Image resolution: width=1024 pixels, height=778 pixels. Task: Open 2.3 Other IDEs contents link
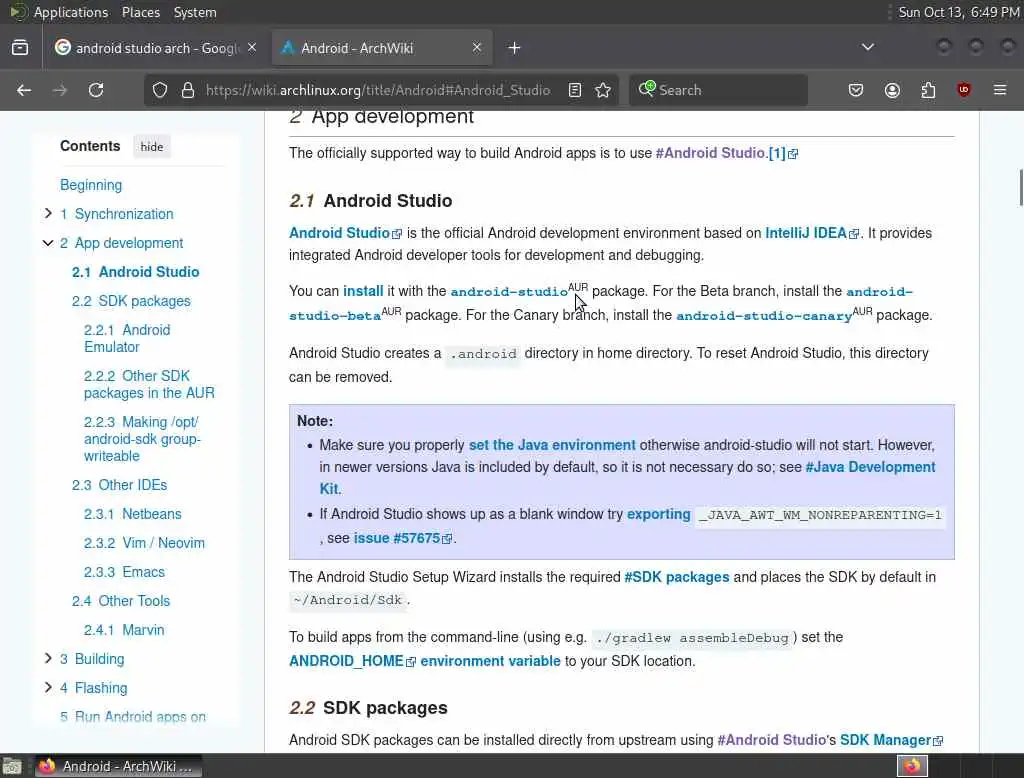click(x=120, y=485)
